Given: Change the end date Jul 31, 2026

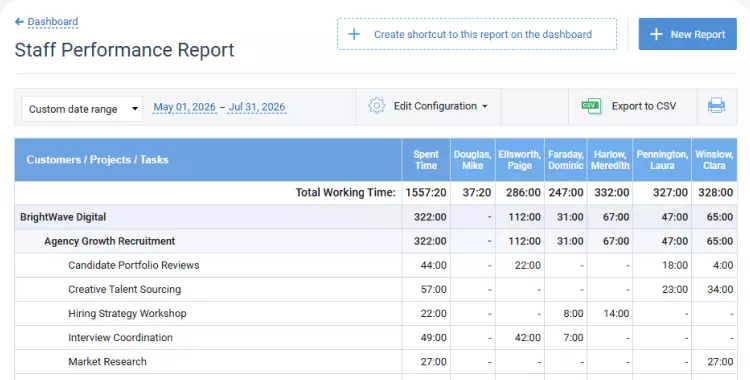Looking at the screenshot, I should click(257, 107).
